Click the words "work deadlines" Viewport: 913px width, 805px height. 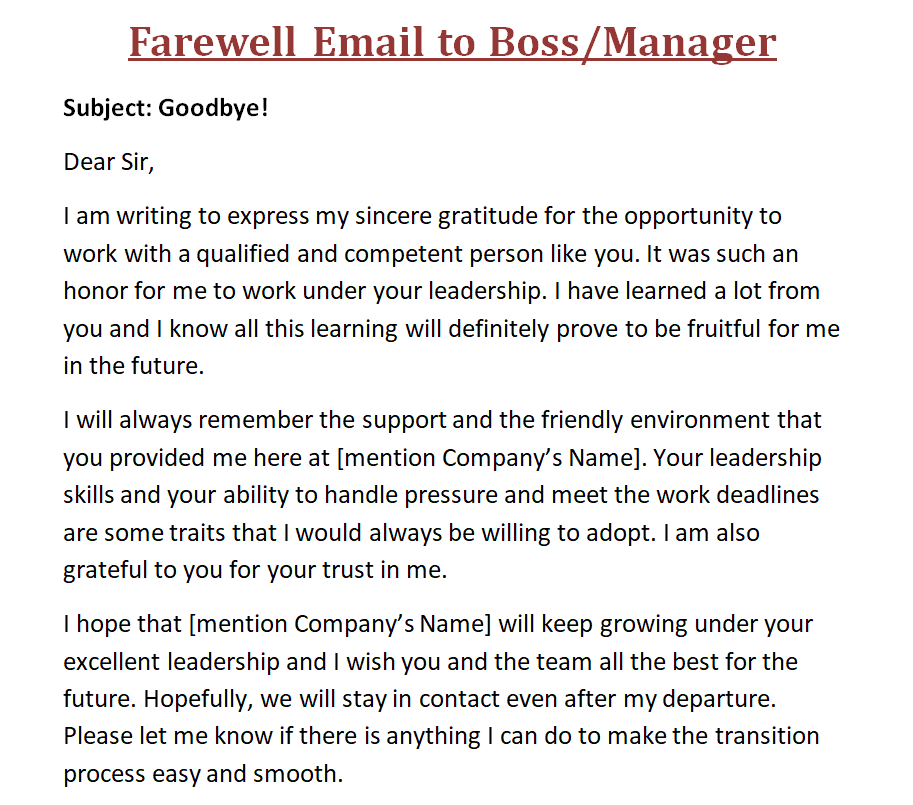[x=734, y=495]
